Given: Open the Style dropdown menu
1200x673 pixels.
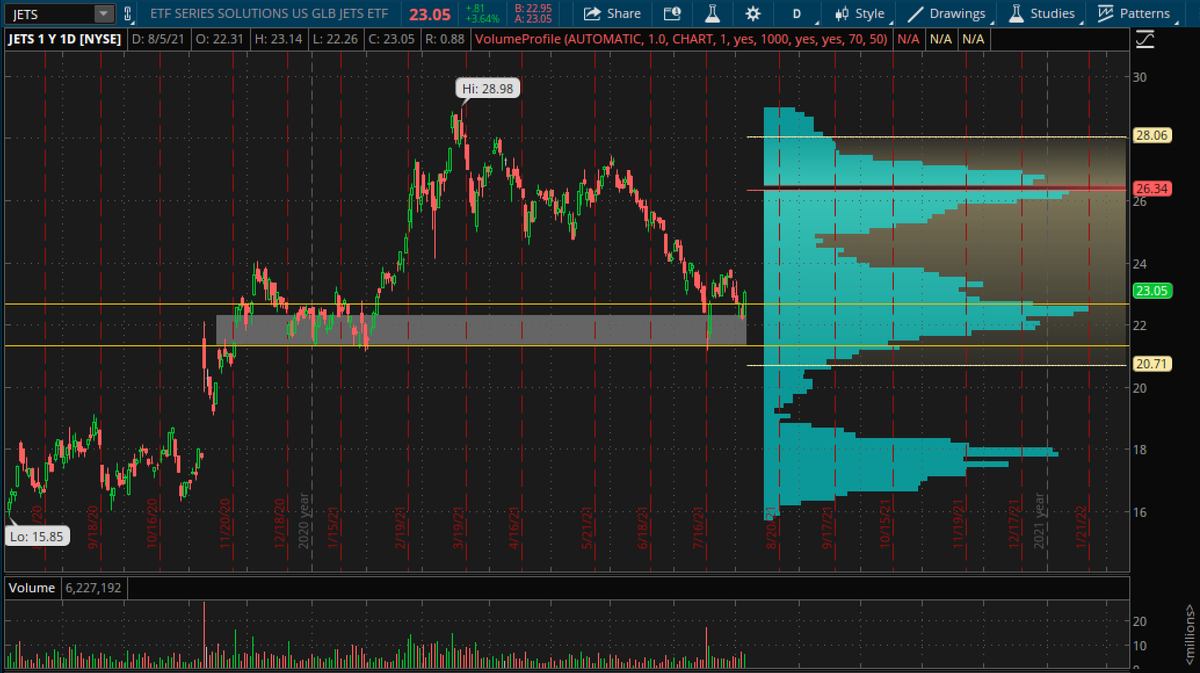Looking at the screenshot, I should tap(859, 14).
